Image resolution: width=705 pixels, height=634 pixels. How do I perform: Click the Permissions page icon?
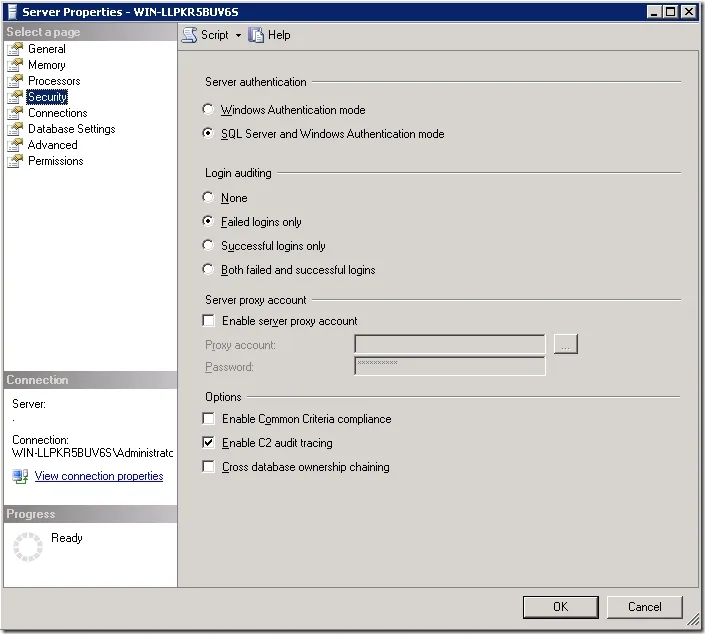(x=15, y=161)
